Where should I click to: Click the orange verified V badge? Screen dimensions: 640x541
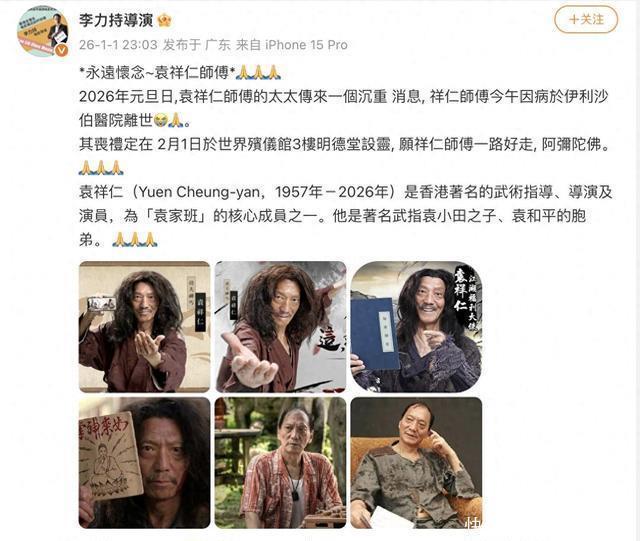click(62, 50)
